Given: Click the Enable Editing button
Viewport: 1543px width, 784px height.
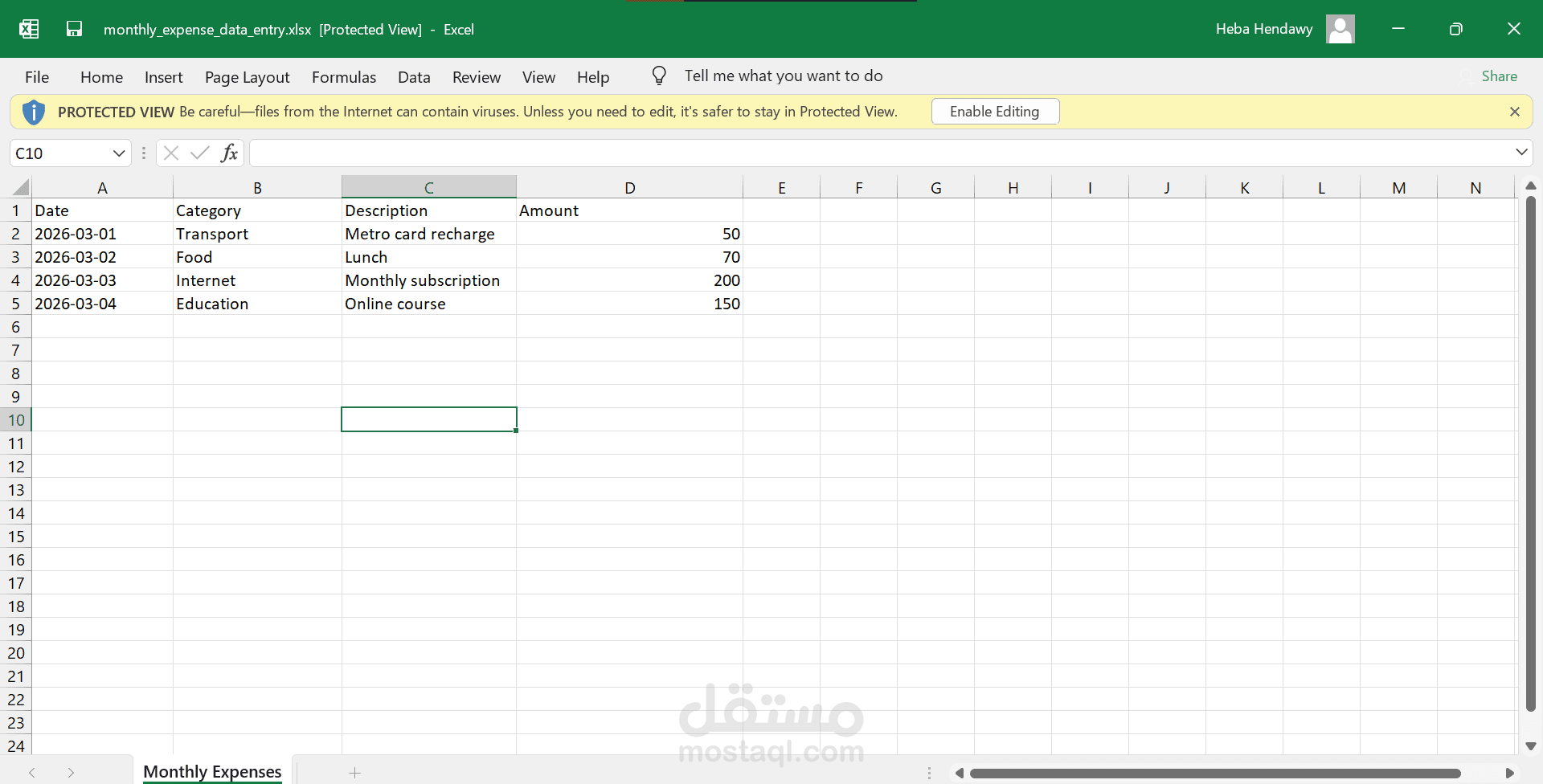Looking at the screenshot, I should pyautogui.click(x=995, y=112).
